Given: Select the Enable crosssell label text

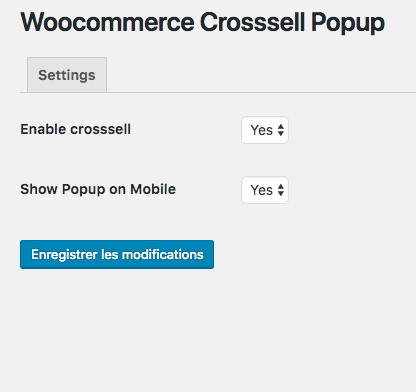Looking at the screenshot, I should click(76, 129).
